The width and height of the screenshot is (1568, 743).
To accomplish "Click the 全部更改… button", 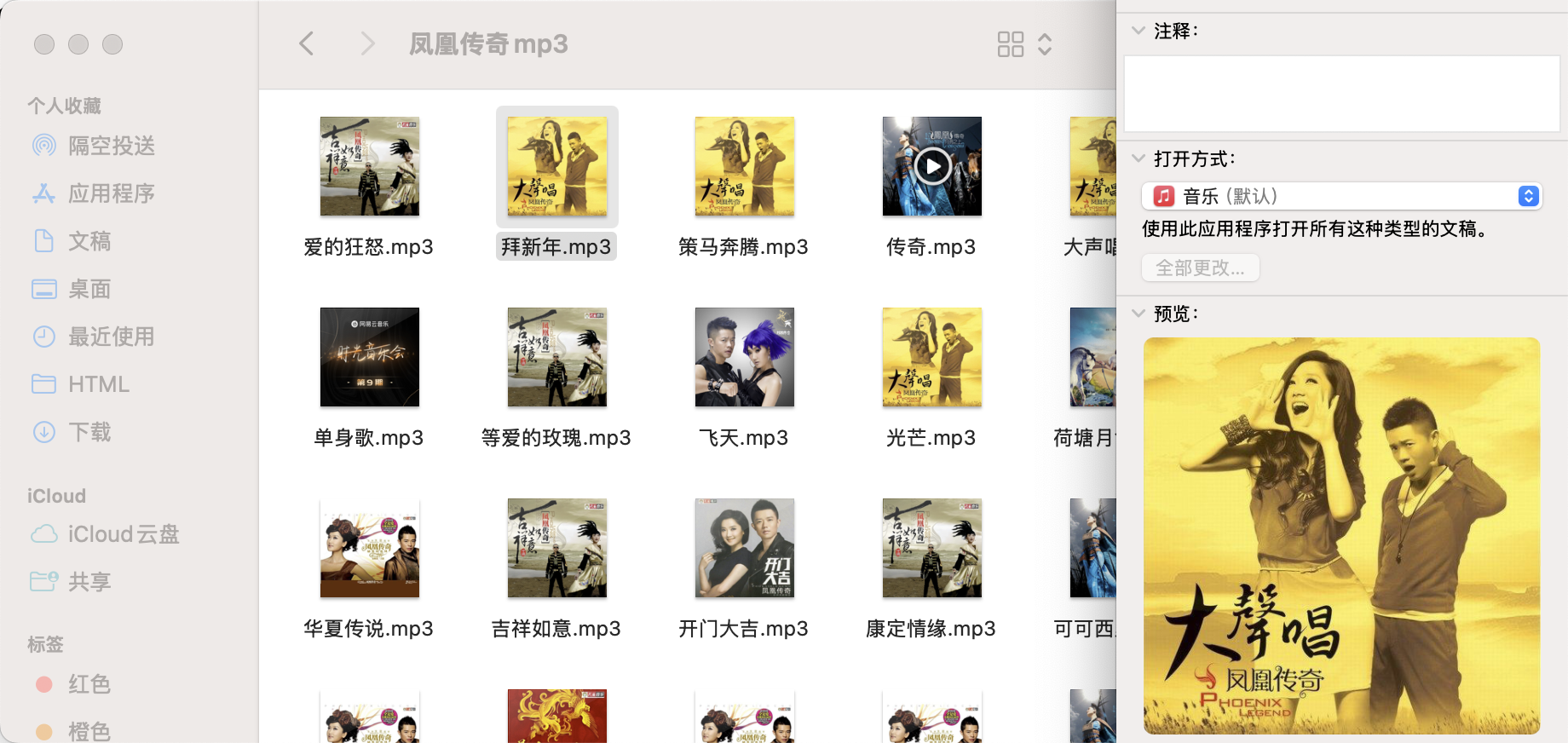I will tap(1201, 268).
